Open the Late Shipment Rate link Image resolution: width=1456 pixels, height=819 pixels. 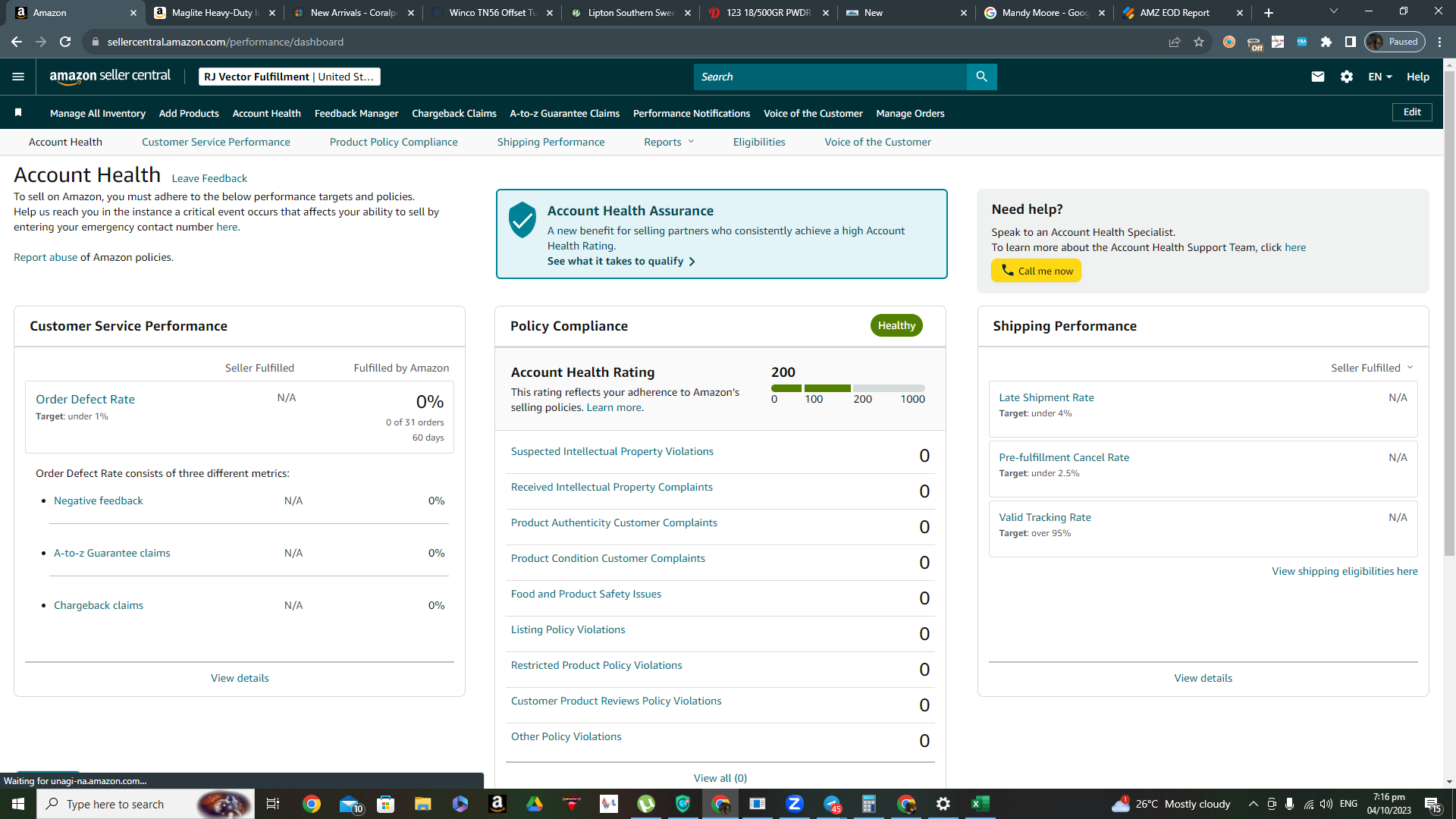point(1046,397)
